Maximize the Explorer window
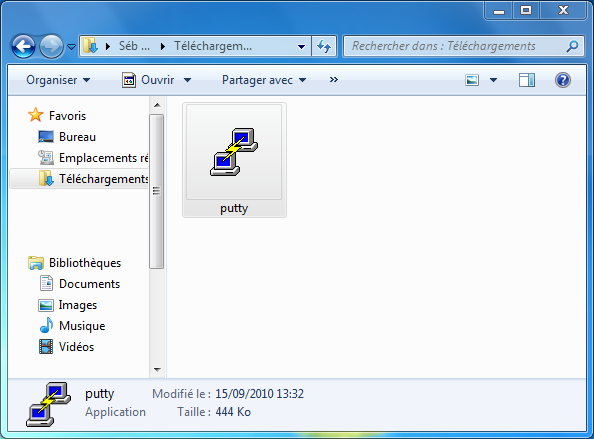 526,10
